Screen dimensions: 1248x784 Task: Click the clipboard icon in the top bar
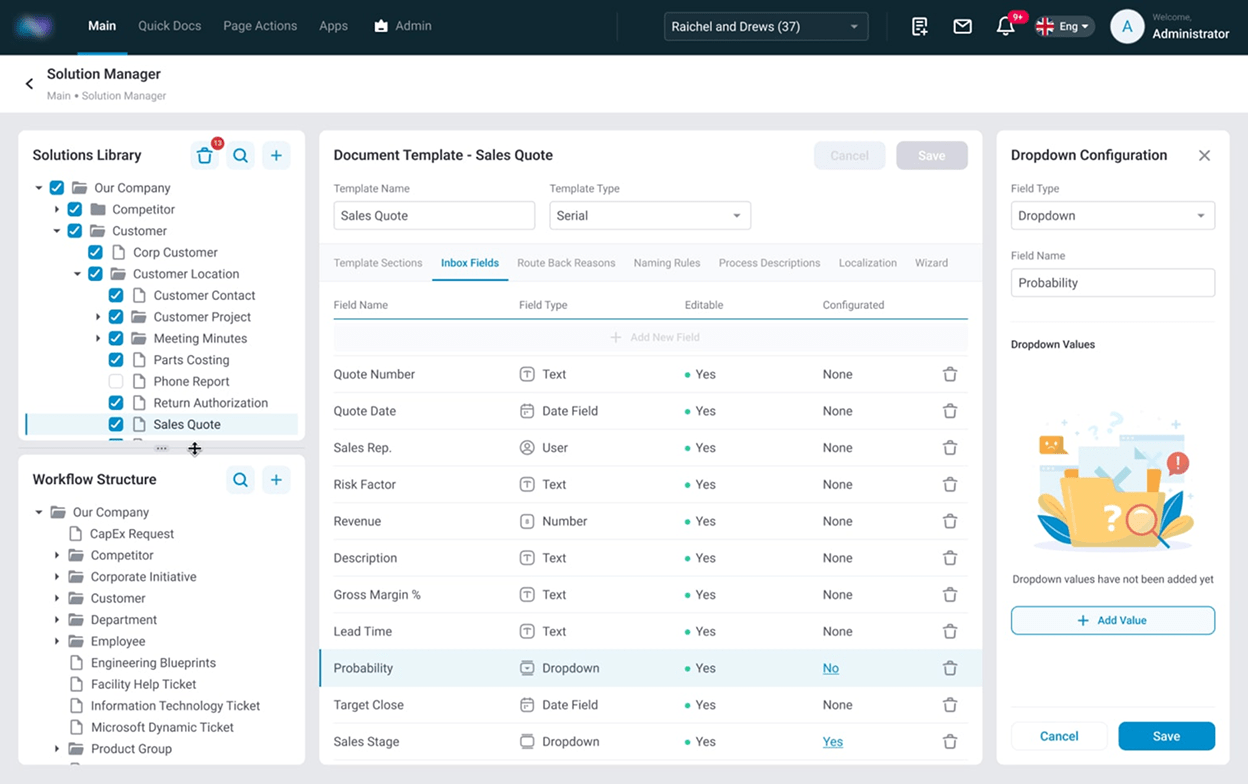919,26
